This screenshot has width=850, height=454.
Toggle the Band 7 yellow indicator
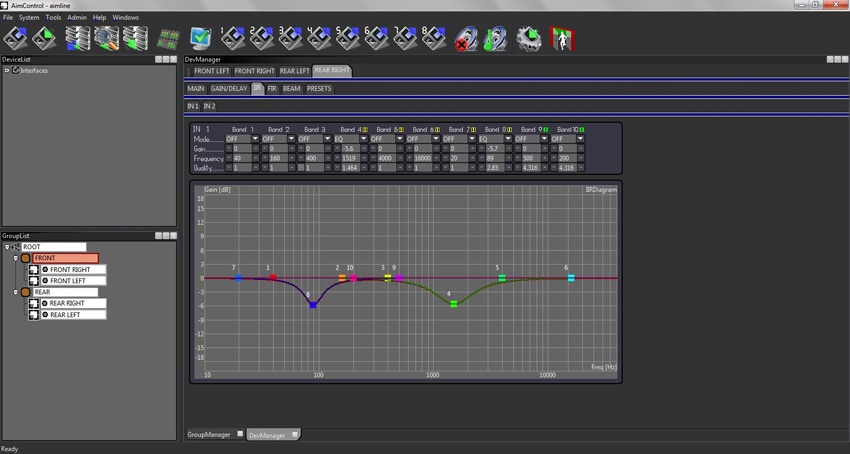tap(473, 130)
